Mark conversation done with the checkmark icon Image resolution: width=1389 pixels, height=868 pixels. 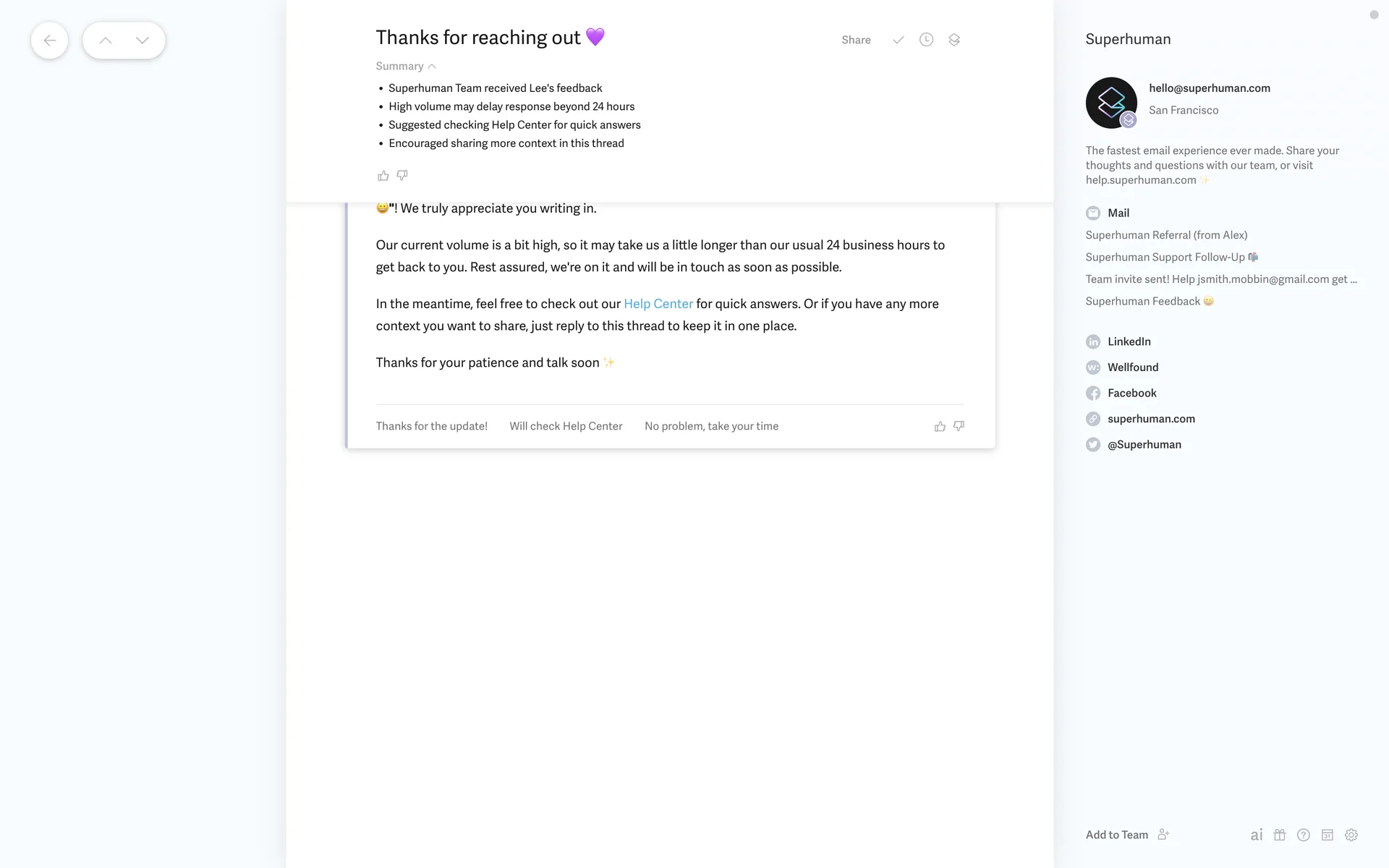(x=898, y=40)
